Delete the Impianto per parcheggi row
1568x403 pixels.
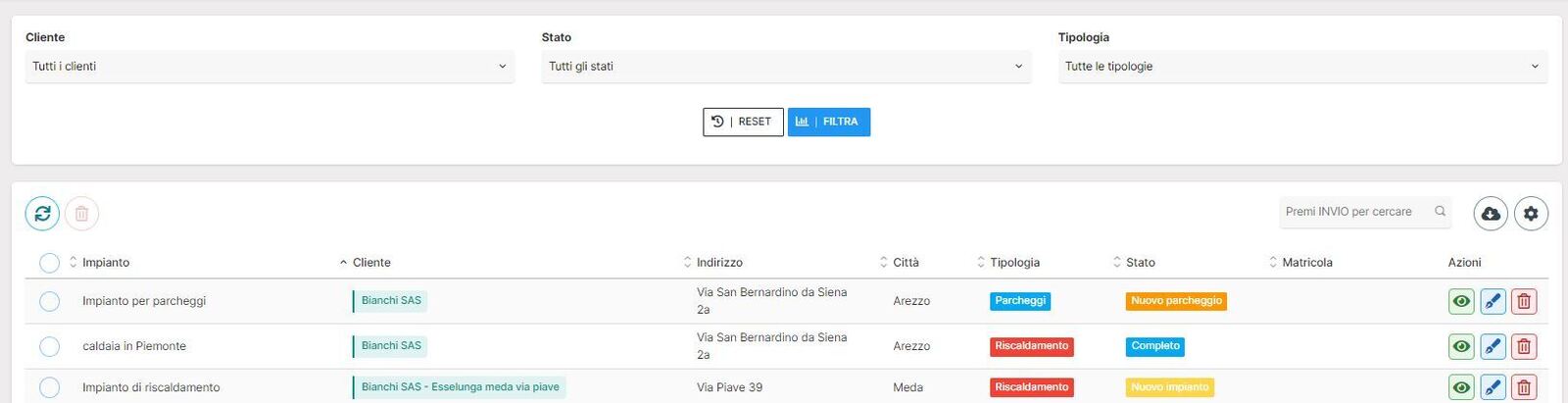[1524, 301]
